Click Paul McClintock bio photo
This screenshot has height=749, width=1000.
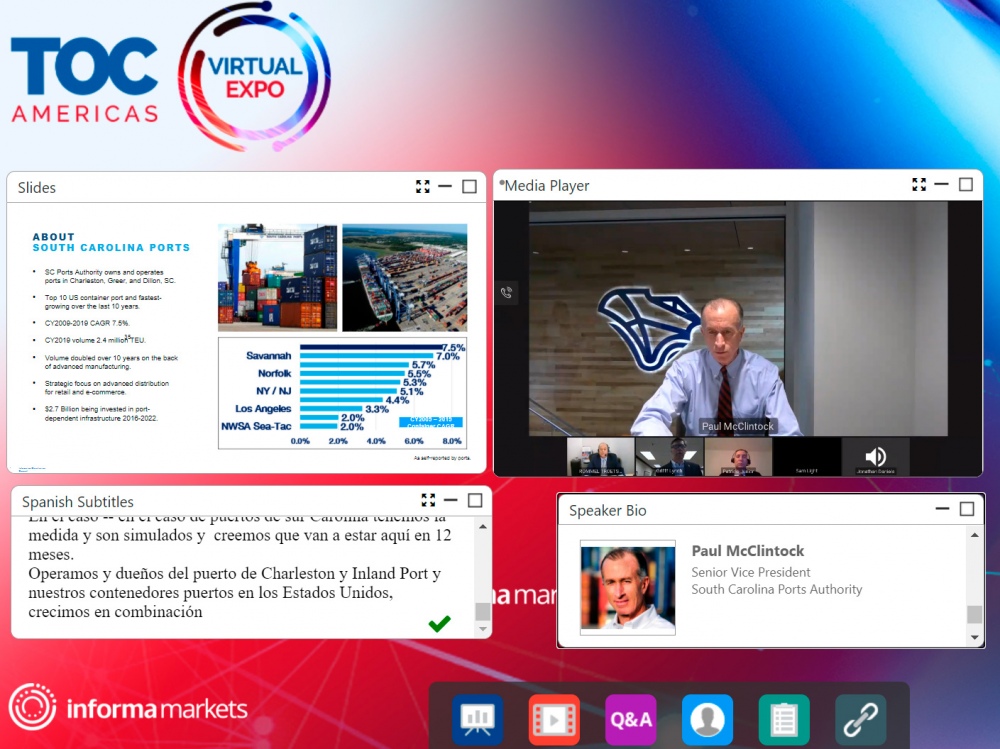tap(628, 588)
